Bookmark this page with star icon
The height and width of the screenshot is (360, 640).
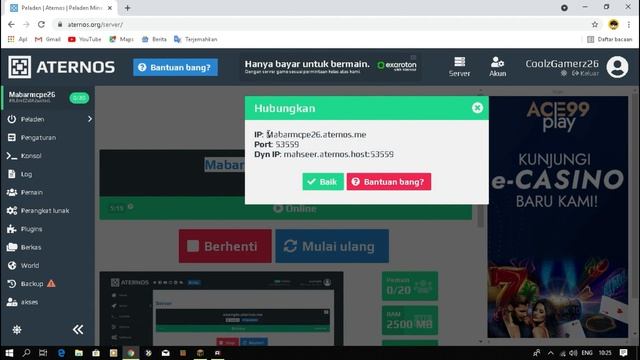[x=595, y=24]
